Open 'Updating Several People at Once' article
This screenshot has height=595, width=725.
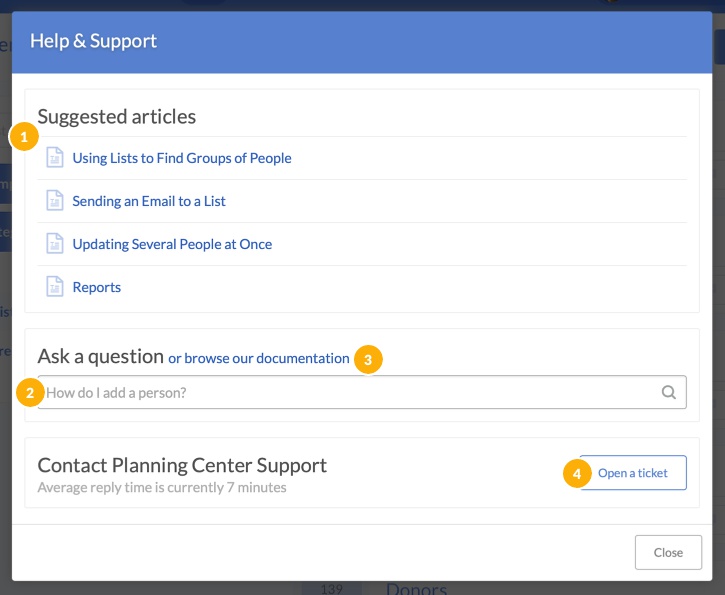172,244
